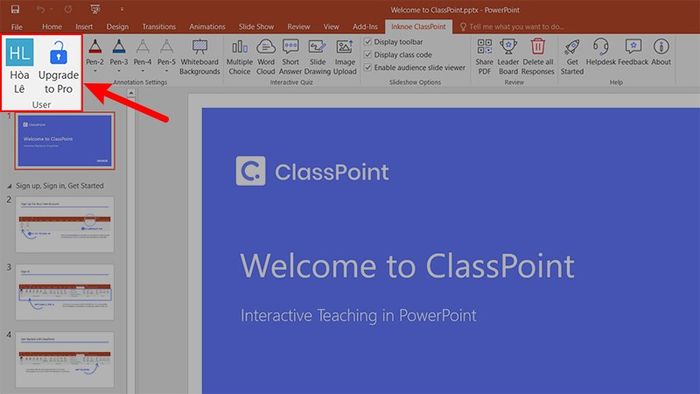Open Whiteboard Backgrounds settings
This screenshot has height=394, width=700.
(200, 57)
